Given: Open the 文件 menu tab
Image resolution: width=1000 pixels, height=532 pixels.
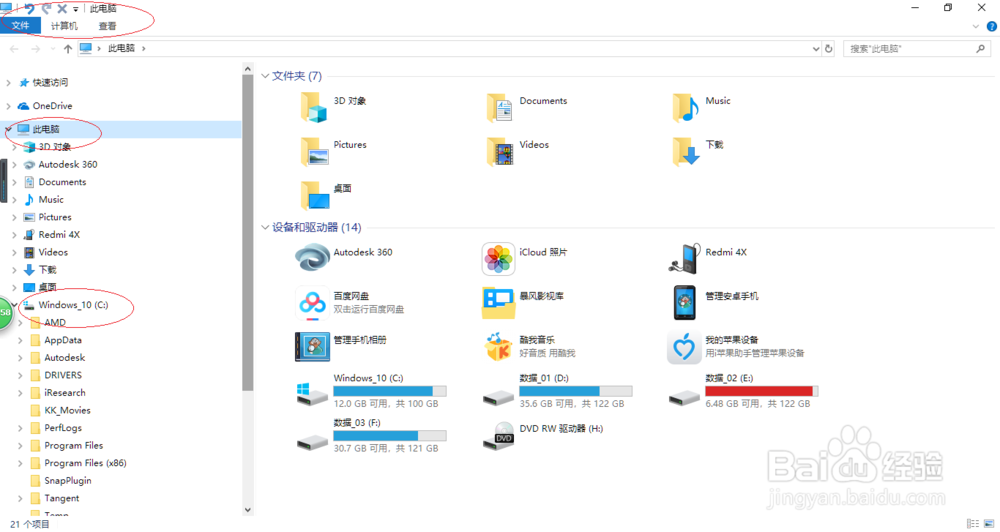Looking at the screenshot, I should point(20,26).
